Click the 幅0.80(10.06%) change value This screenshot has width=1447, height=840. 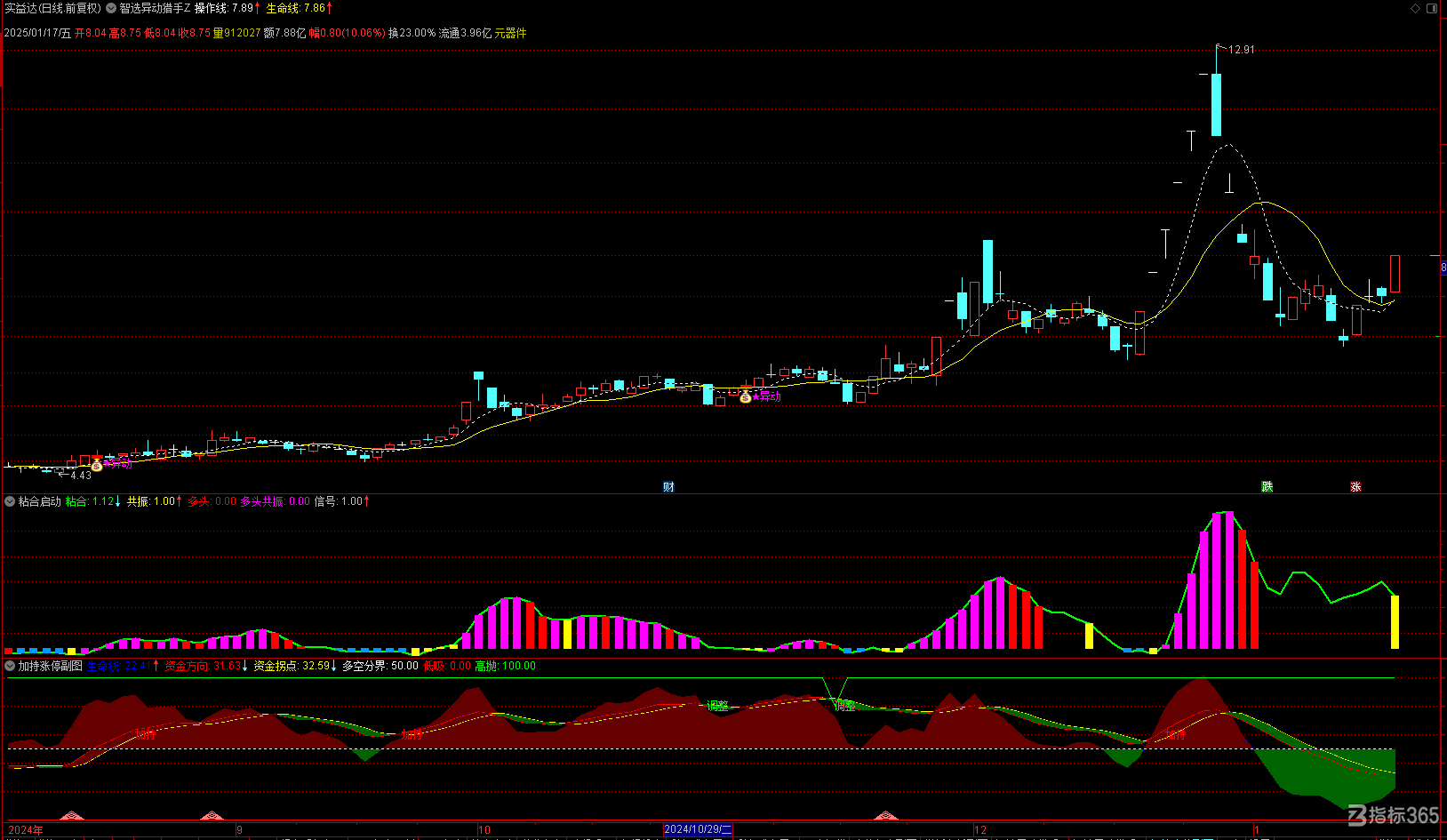coord(348,33)
